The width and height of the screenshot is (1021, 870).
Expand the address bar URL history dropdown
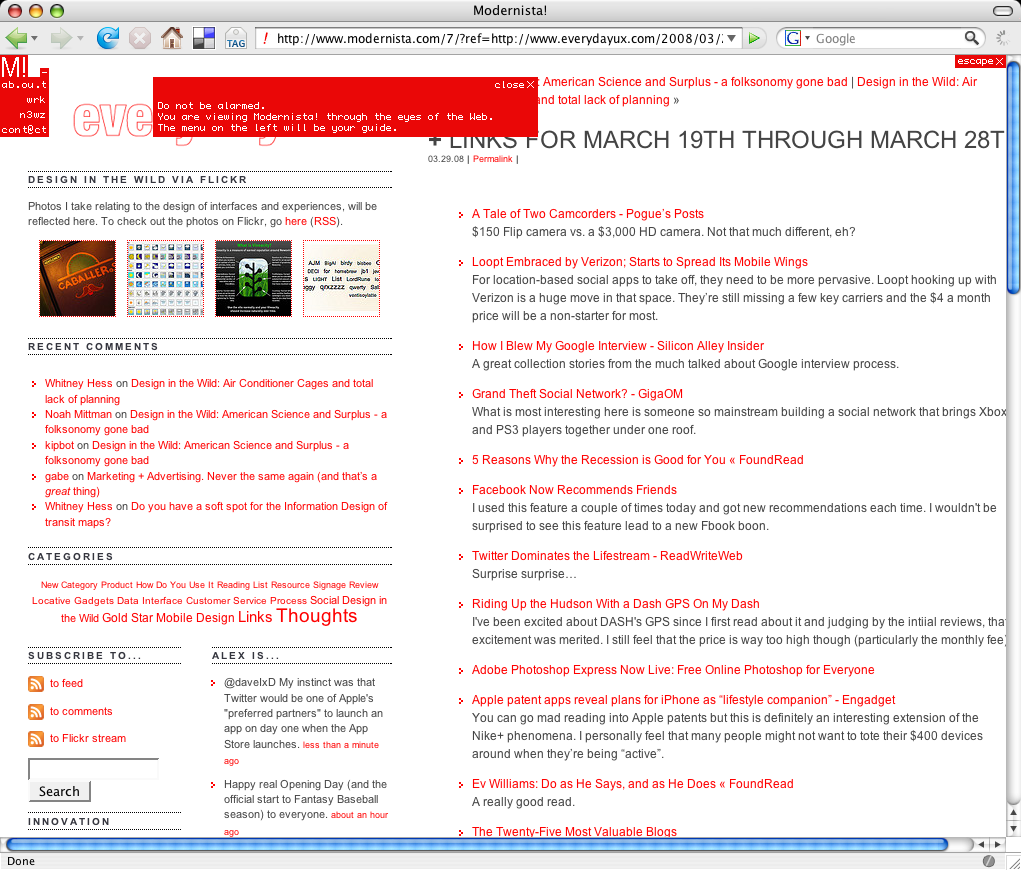point(732,38)
